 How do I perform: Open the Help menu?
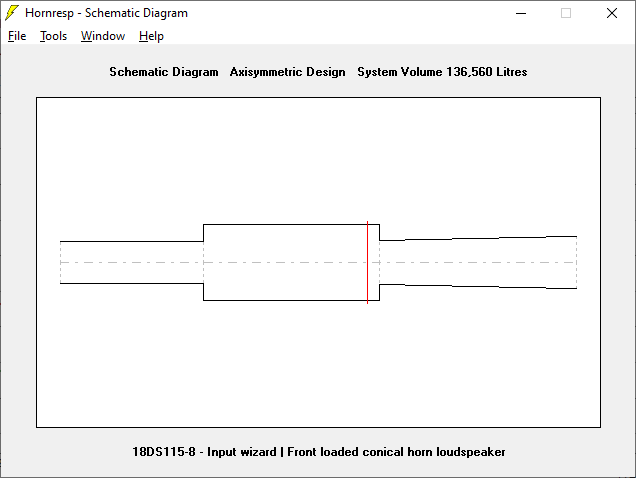pyautogui.click(x=151, y=36)
